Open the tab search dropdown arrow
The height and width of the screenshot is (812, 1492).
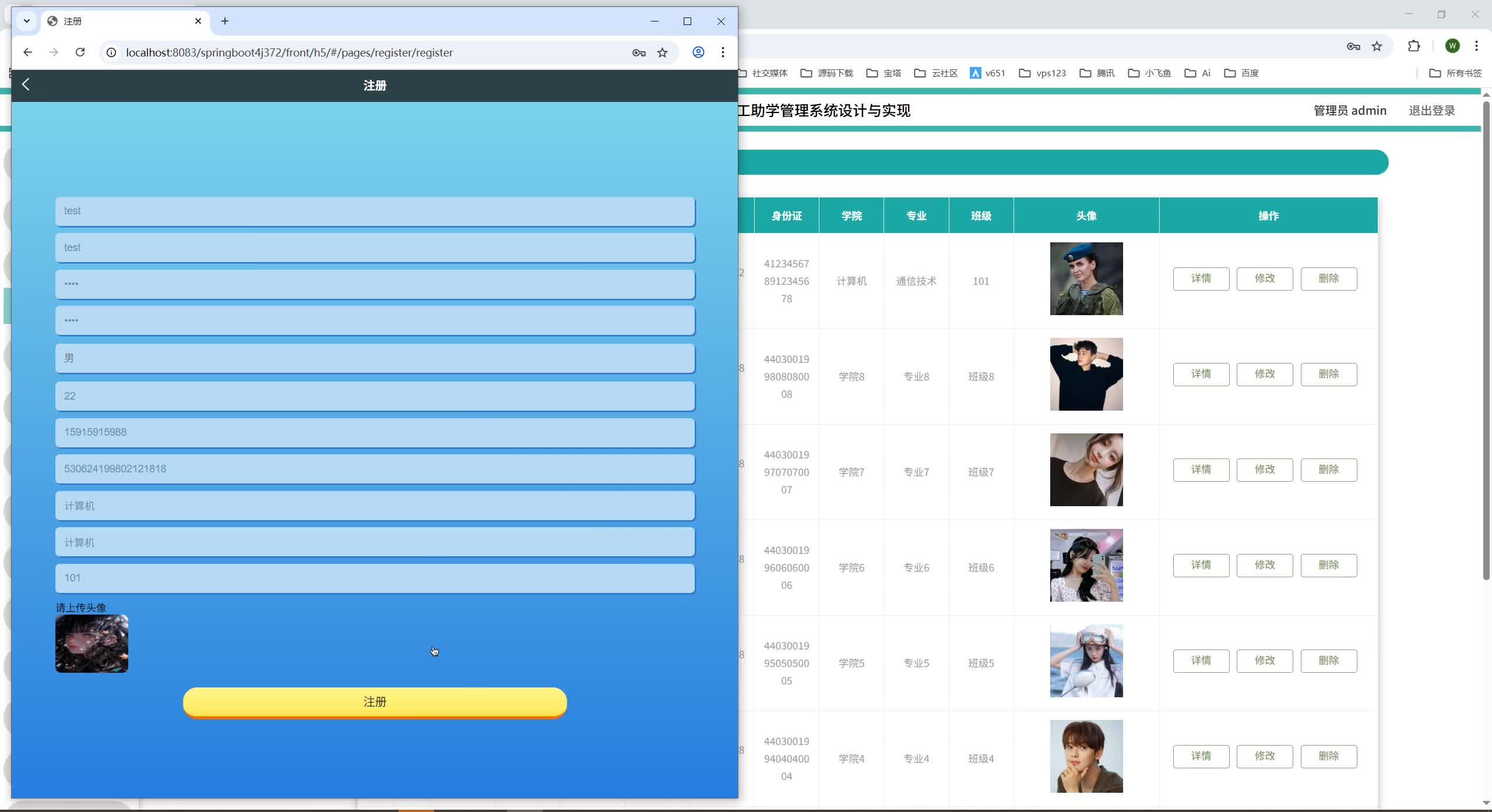click(26, 21)
